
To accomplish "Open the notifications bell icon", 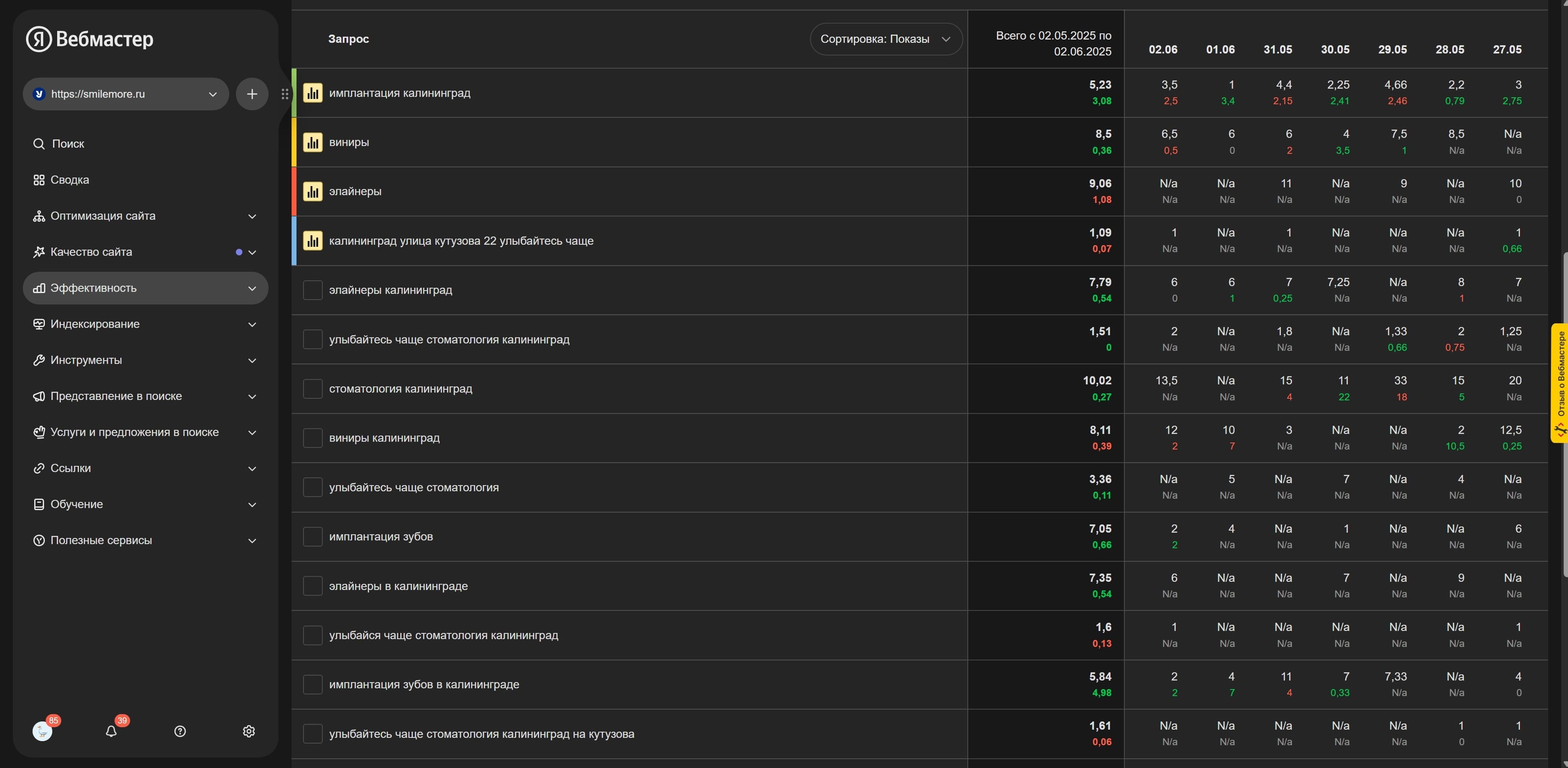I will click(111, 731).
